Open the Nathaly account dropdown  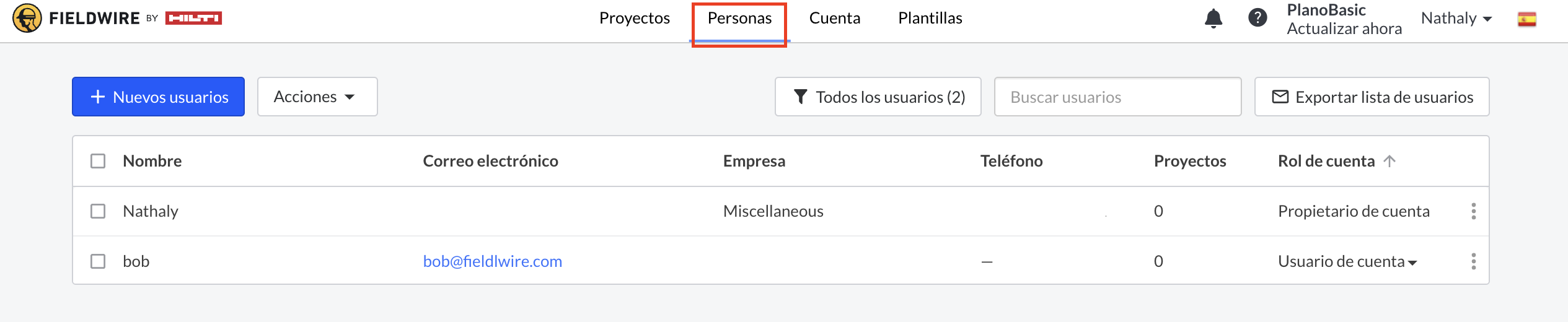[x=1456, y=19]
